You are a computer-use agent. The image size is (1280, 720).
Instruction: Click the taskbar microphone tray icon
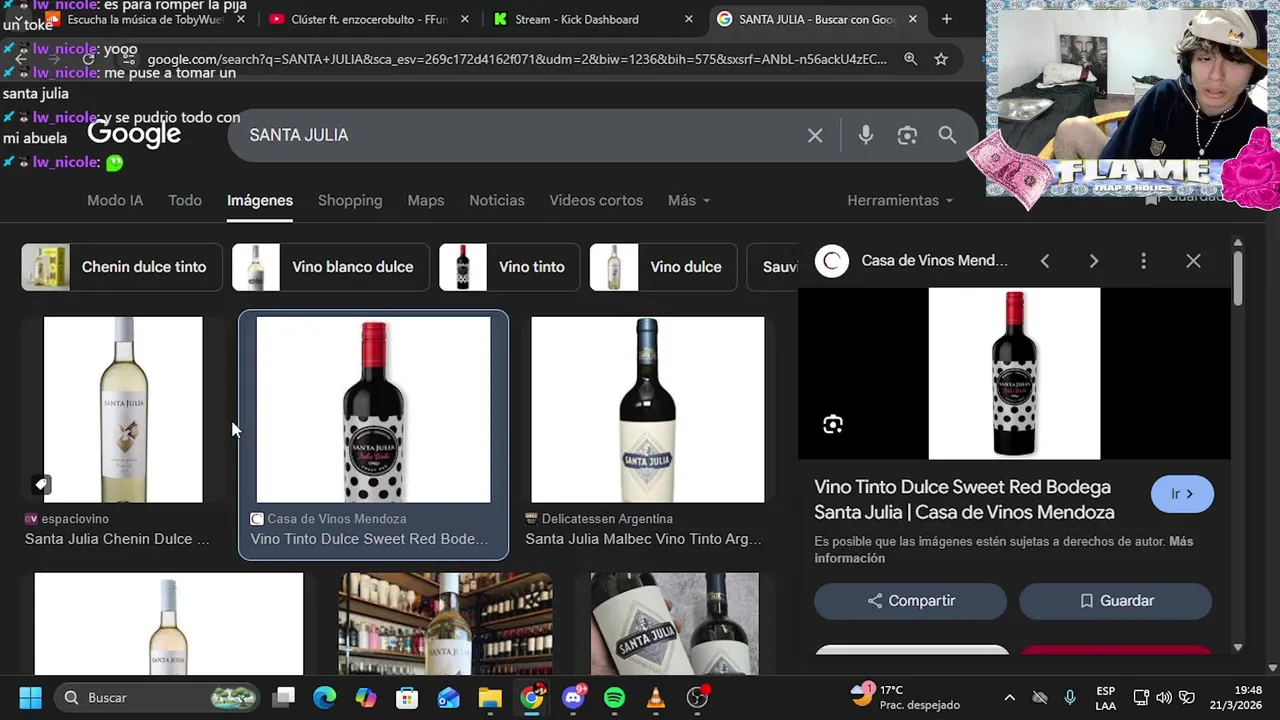(x=1070, y=697)
